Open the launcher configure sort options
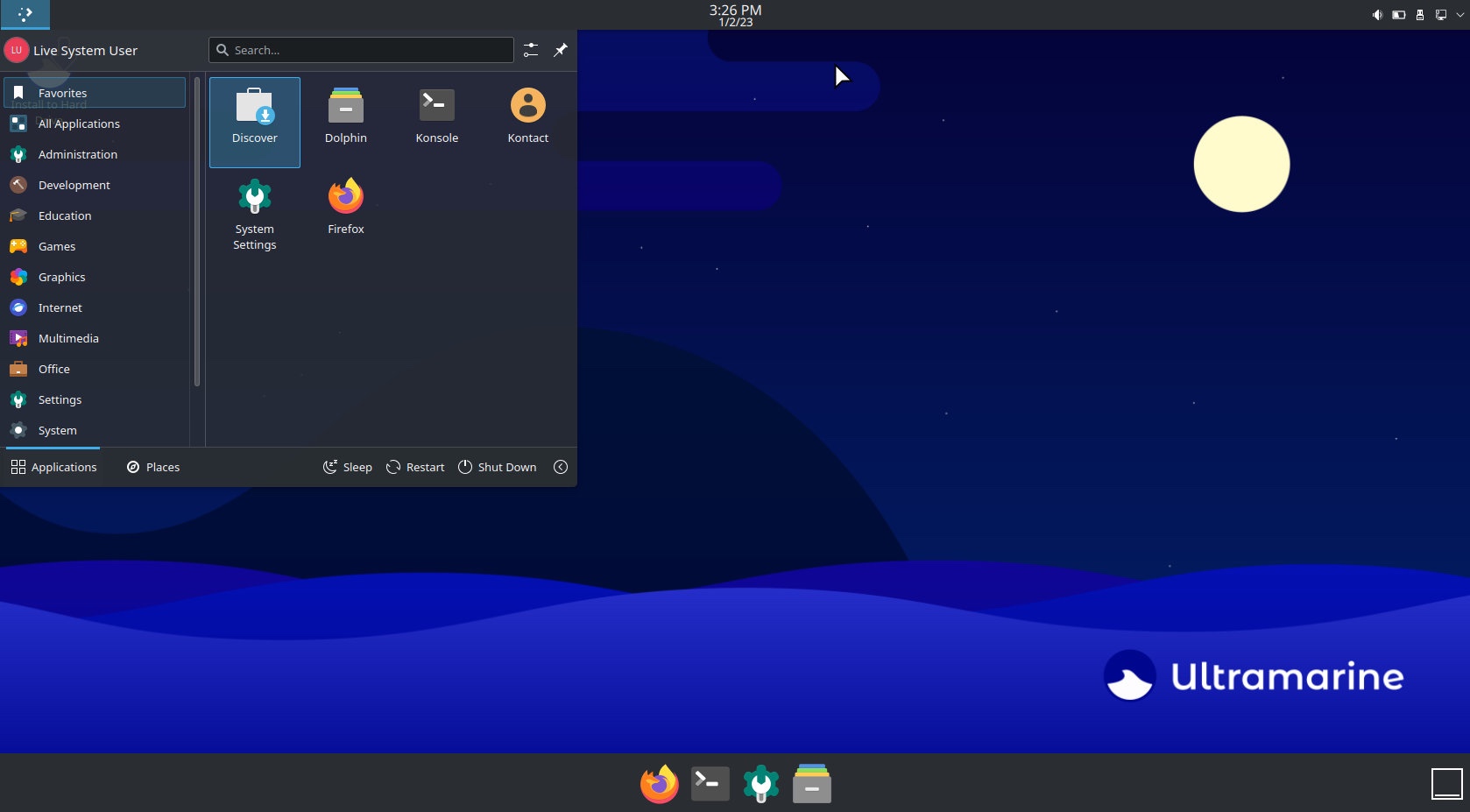Image resolution: width=1470 pixels, height=812 pixels. 530,50
